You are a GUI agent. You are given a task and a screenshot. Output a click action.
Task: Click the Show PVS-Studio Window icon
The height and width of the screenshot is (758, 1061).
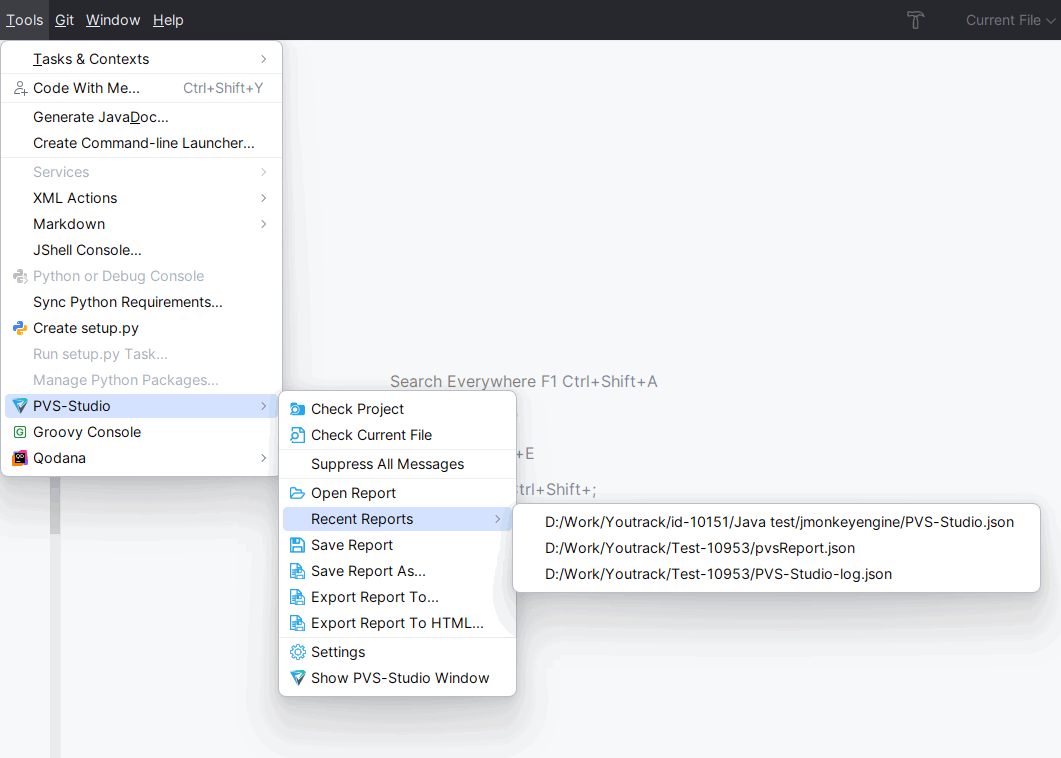[x=297, y=678]
